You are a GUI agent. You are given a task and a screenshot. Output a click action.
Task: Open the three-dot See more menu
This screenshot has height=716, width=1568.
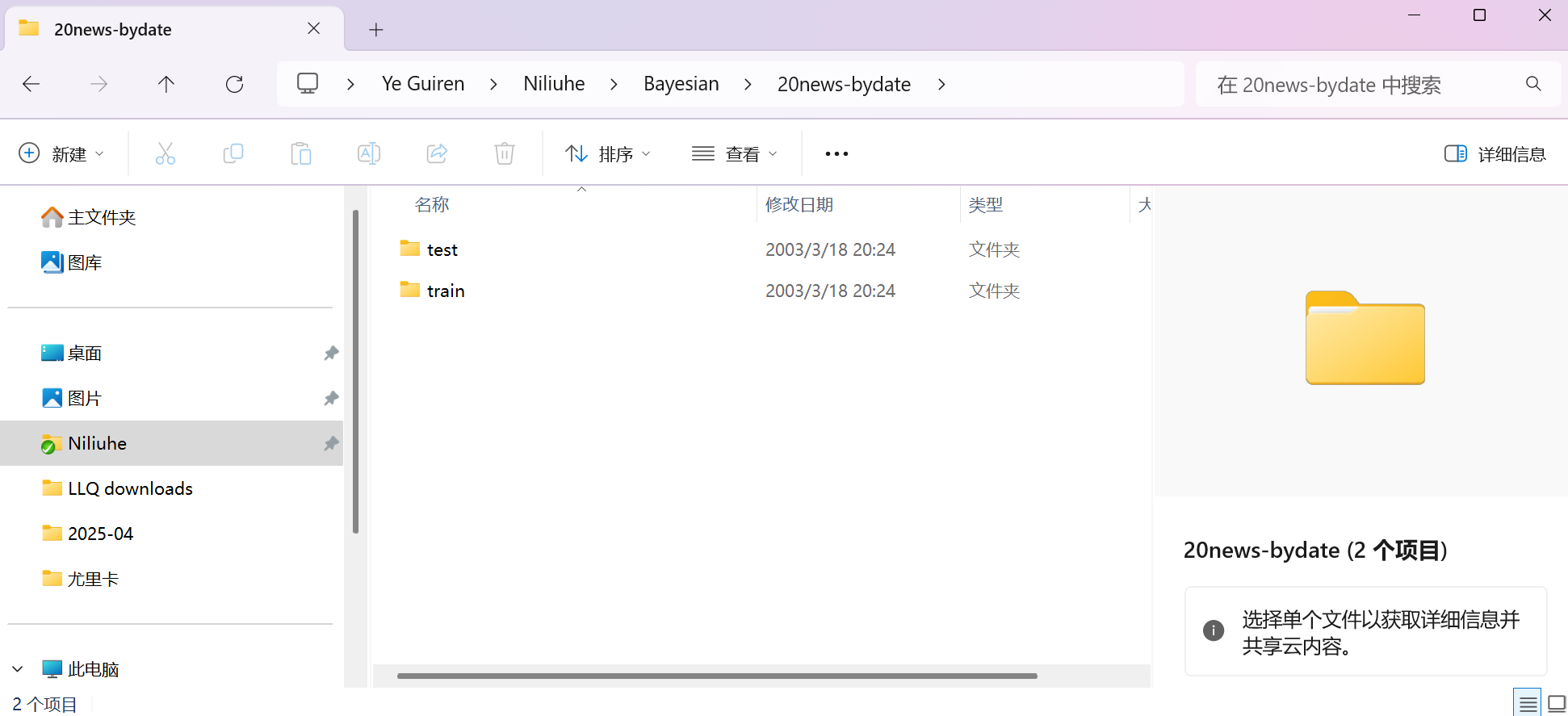tap(836, 153)
